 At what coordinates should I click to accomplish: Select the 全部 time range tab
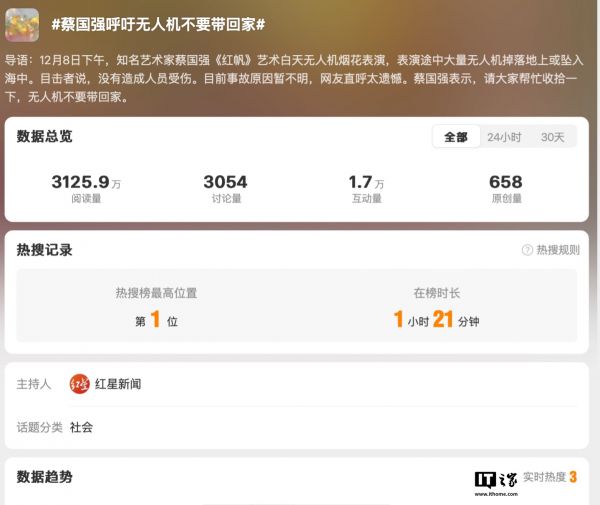click(x=456, y=137)
